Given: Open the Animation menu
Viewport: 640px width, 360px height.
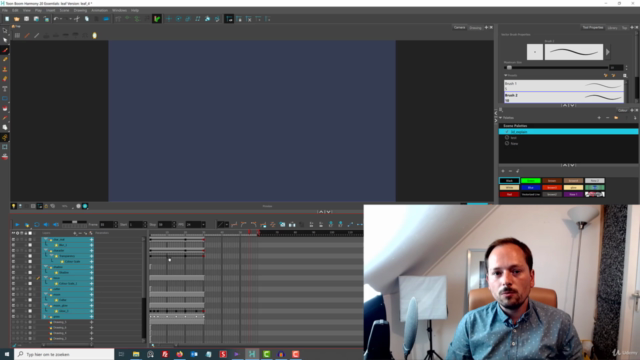Looking at the screenshot, I should point(99,10).
